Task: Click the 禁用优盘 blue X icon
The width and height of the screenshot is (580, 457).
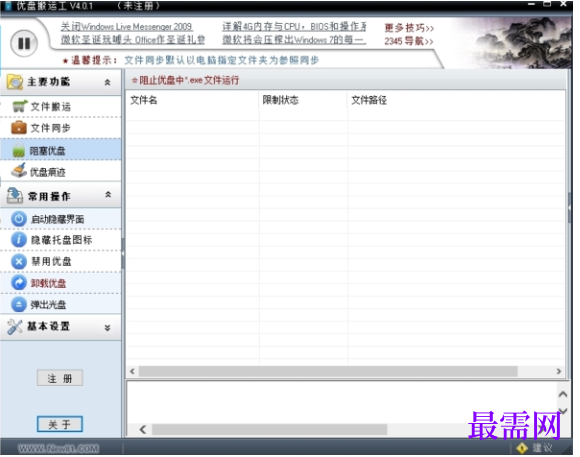Action: (x=19, y=262)
